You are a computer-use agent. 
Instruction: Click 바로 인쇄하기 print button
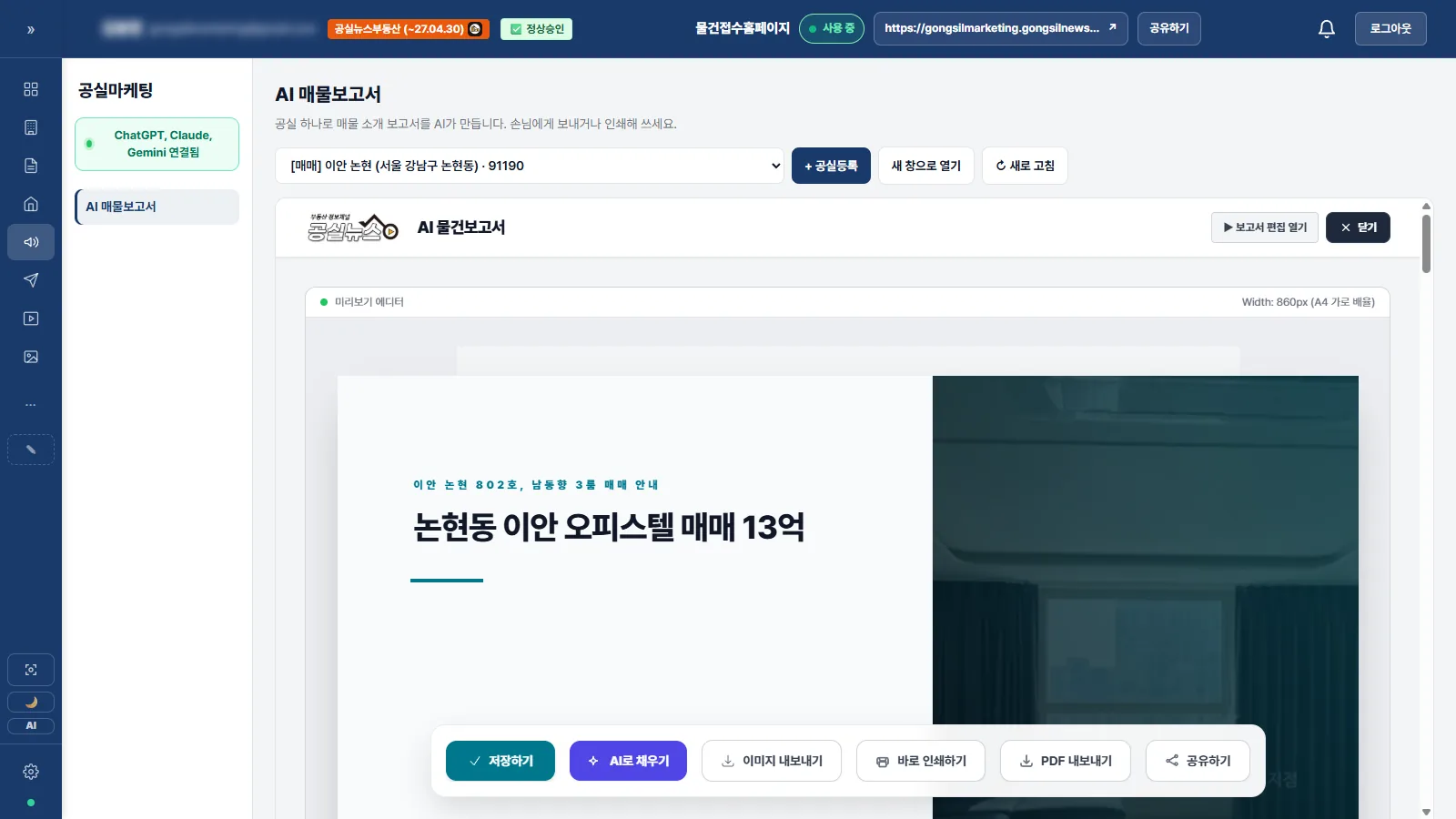[x=921, y=761]
